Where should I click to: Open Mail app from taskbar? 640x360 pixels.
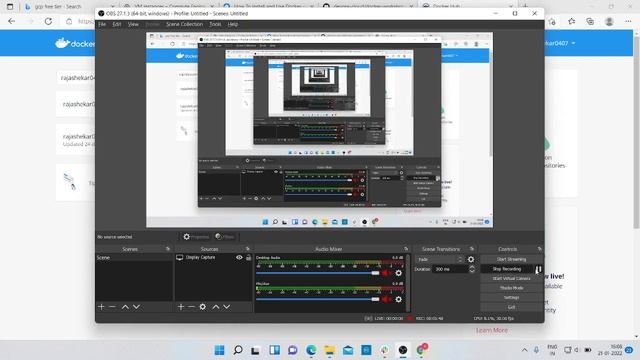[348, 350]
